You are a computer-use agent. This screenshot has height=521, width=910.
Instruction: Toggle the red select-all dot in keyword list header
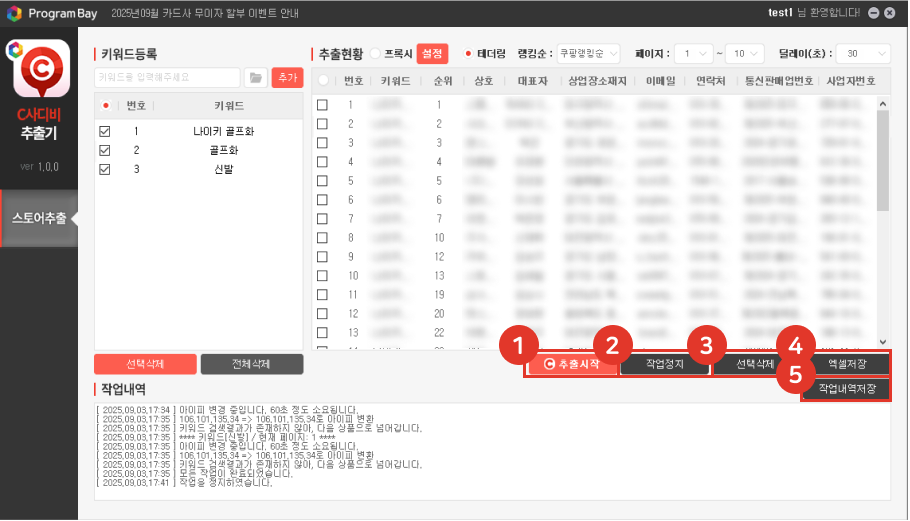coord(106,105)
